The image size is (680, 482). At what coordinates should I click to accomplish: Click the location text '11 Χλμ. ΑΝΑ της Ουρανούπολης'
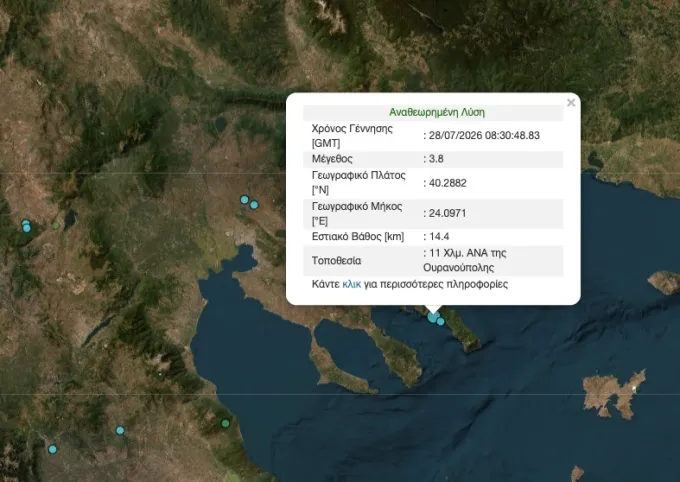coord(465,260)
